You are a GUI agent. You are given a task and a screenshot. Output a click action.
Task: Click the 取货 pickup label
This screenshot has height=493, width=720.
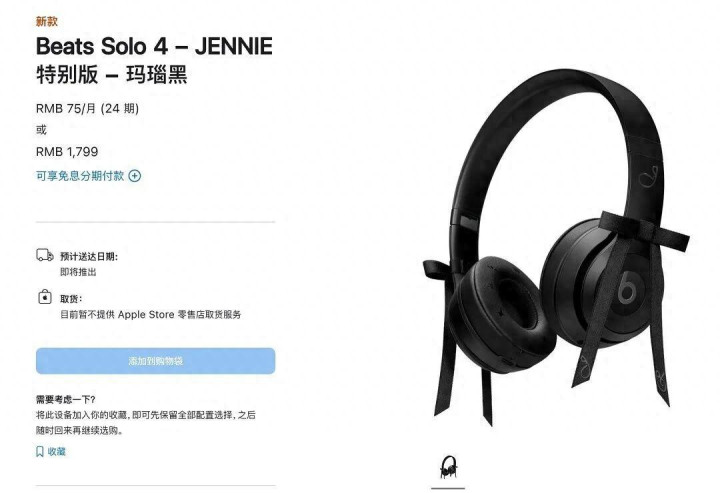click(x=71, y=299)
